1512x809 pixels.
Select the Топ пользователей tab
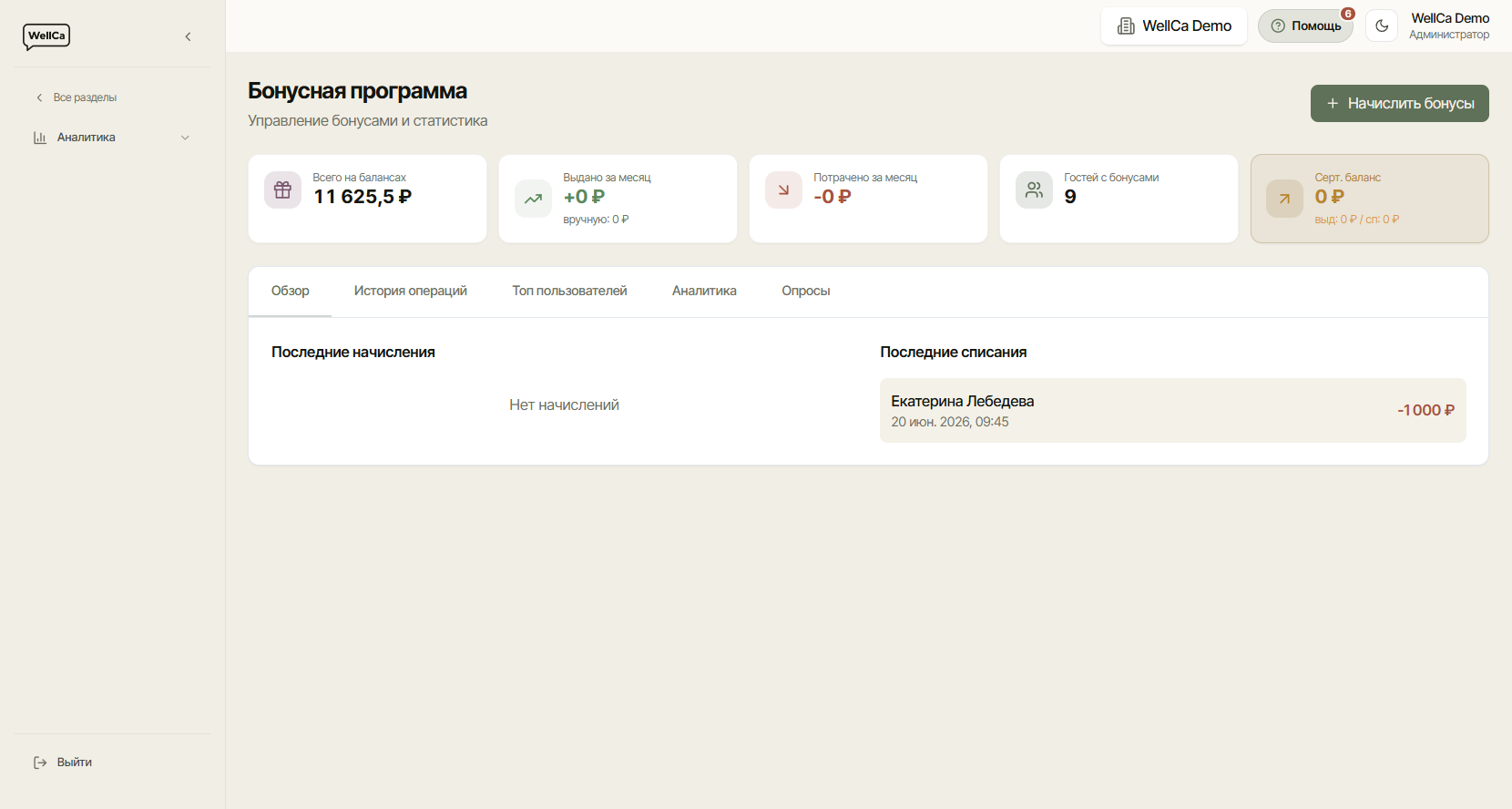click(569, 292)
